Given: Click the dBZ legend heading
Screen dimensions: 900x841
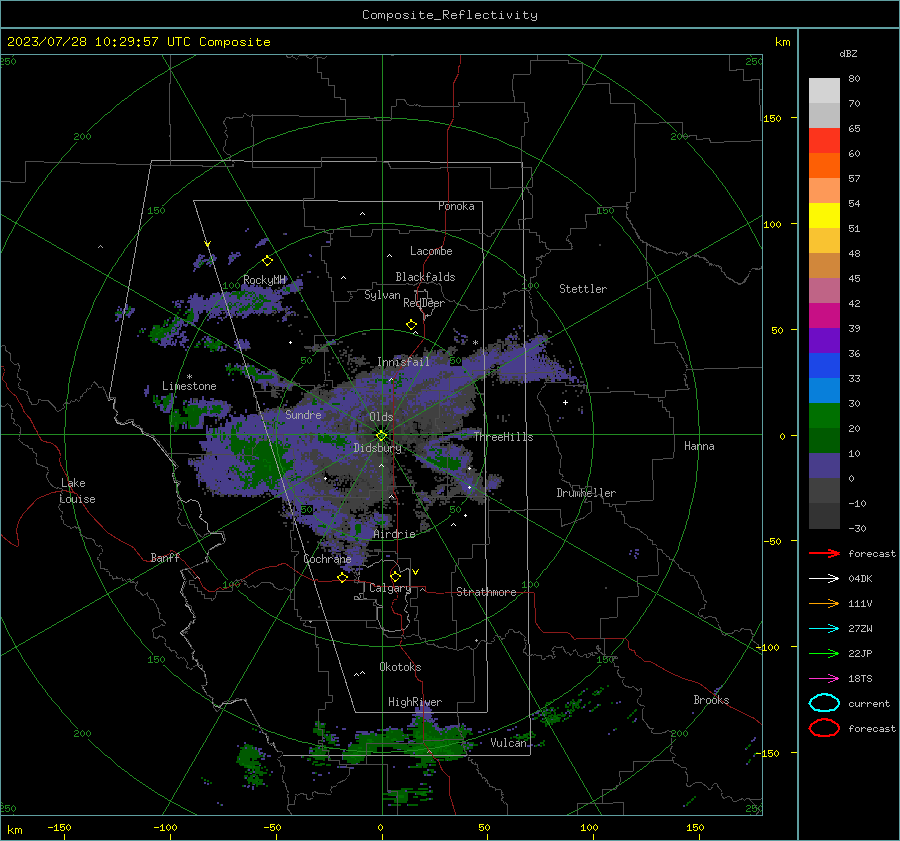Looking at the screenshot, I should [x=848, y=53].
